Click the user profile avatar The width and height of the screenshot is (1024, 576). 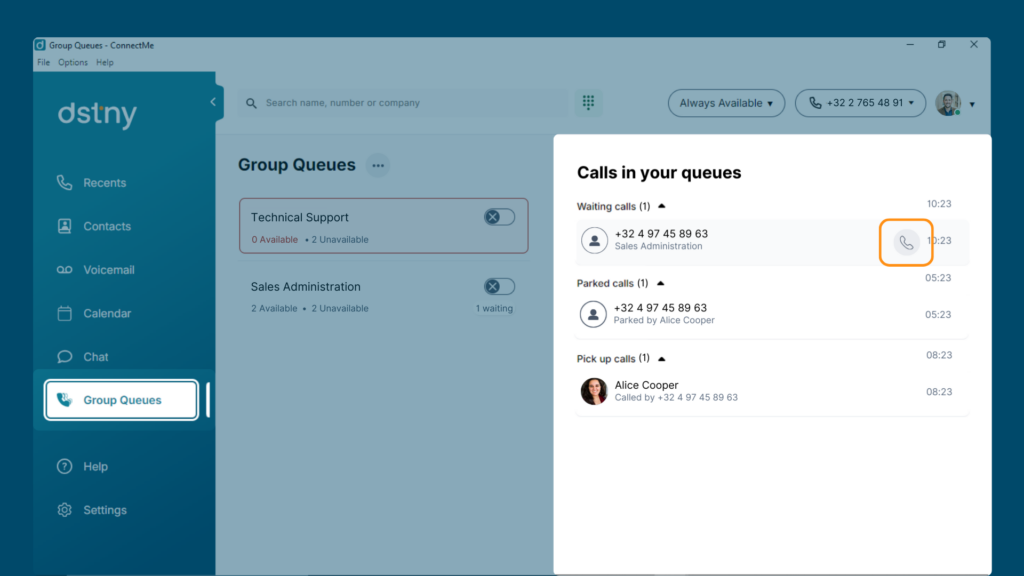pos(948,103)
